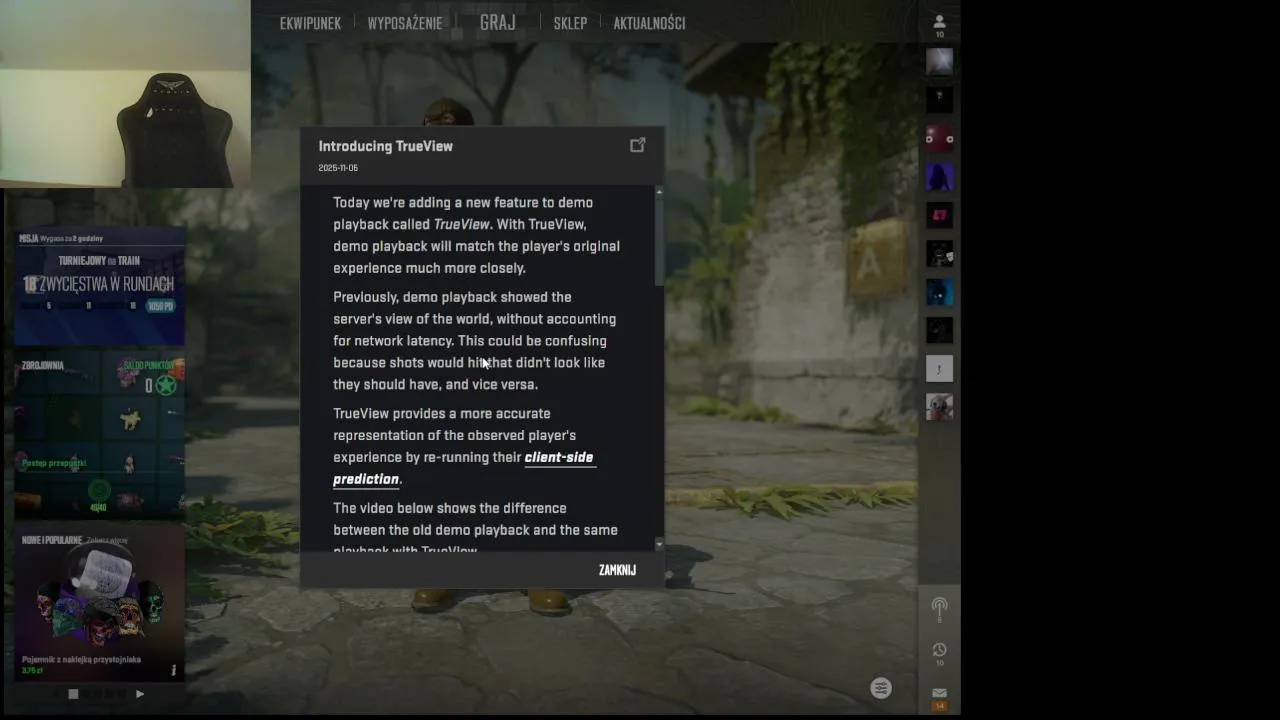Open recent teammates clock icon
1280x720 pixels.
[x=939, y=650]
